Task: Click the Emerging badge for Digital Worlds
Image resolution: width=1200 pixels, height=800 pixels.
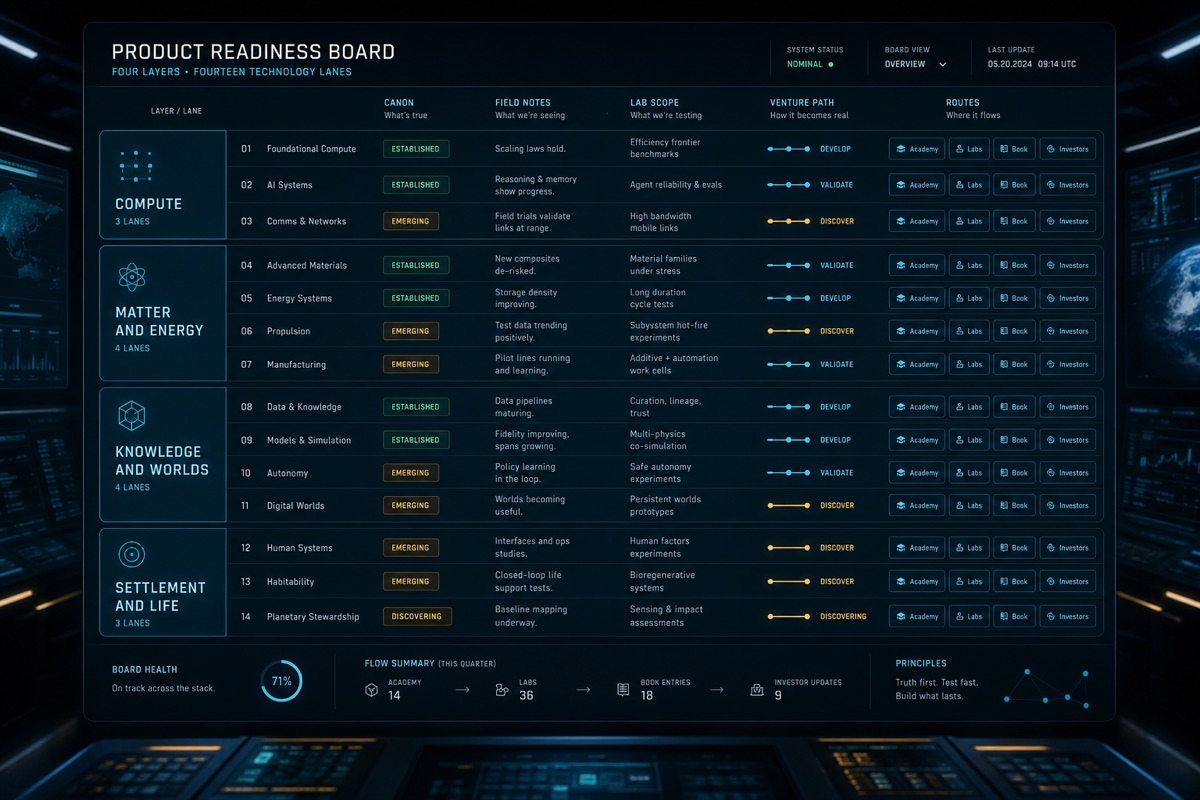Action: point(411,506)
